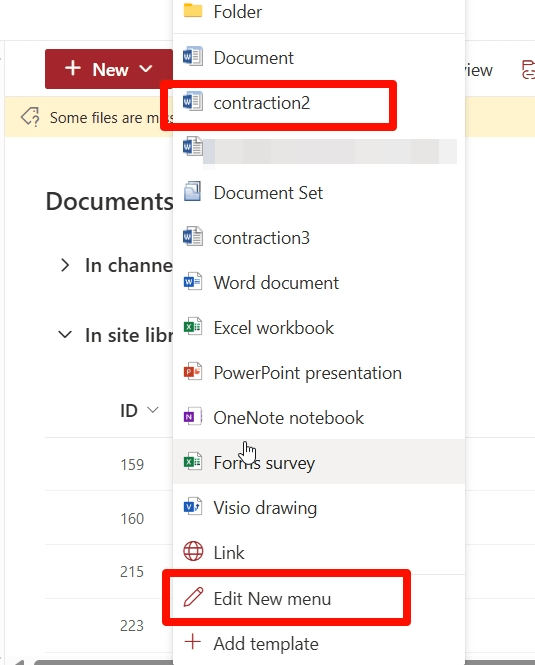The width and height of the screenshot is (535, 665).
Task: Choose the contraction2 template entry
Action: coord(319,103)
